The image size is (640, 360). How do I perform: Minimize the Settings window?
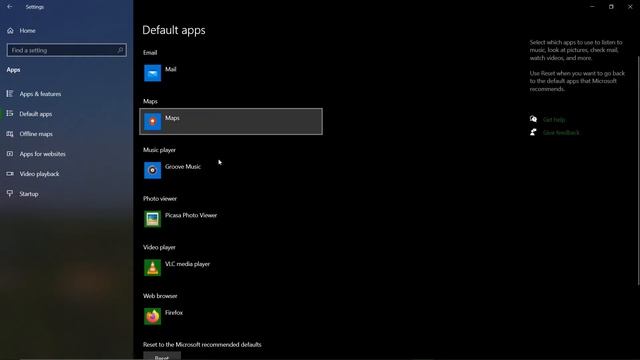tap(592, 7)
